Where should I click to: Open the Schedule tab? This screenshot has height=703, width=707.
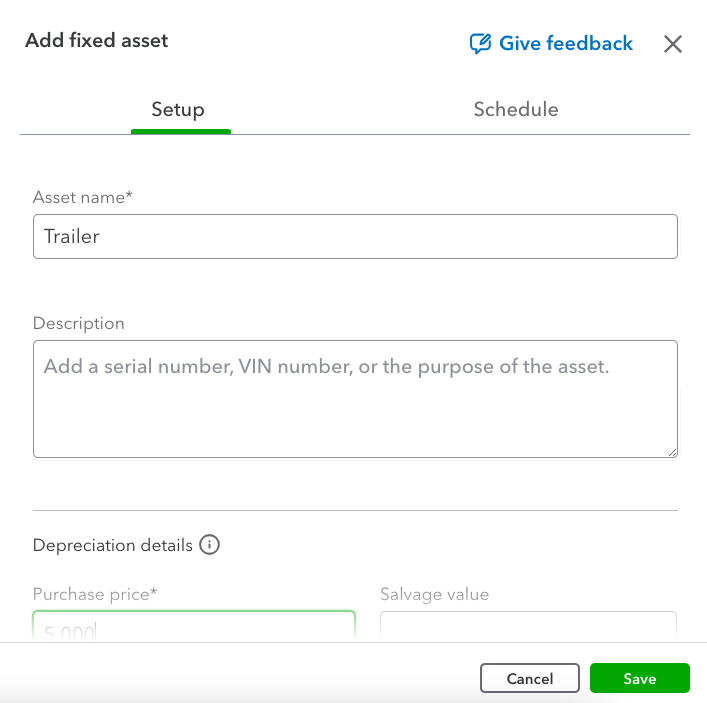pyautogui.click(x=515, y=110)
